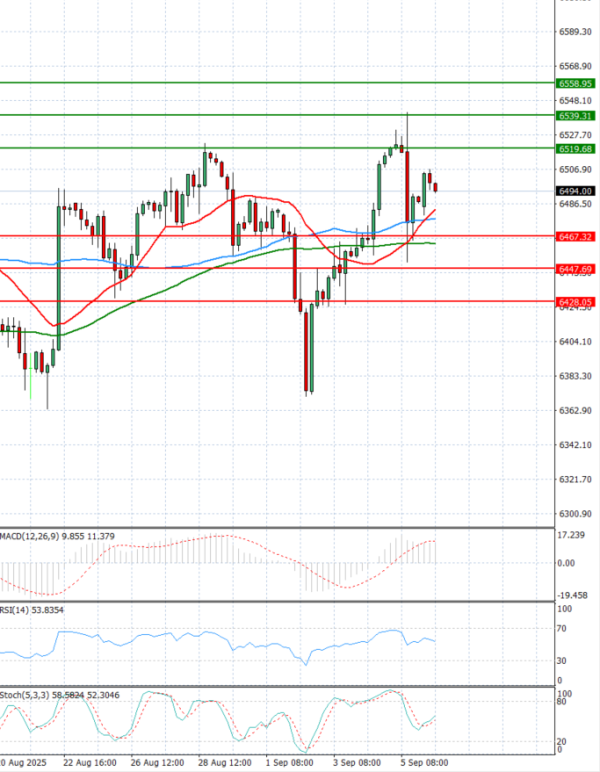Click the 6342.10 price scale value
600x772 pixels.
pyautogui.click(x=575, y=445)
